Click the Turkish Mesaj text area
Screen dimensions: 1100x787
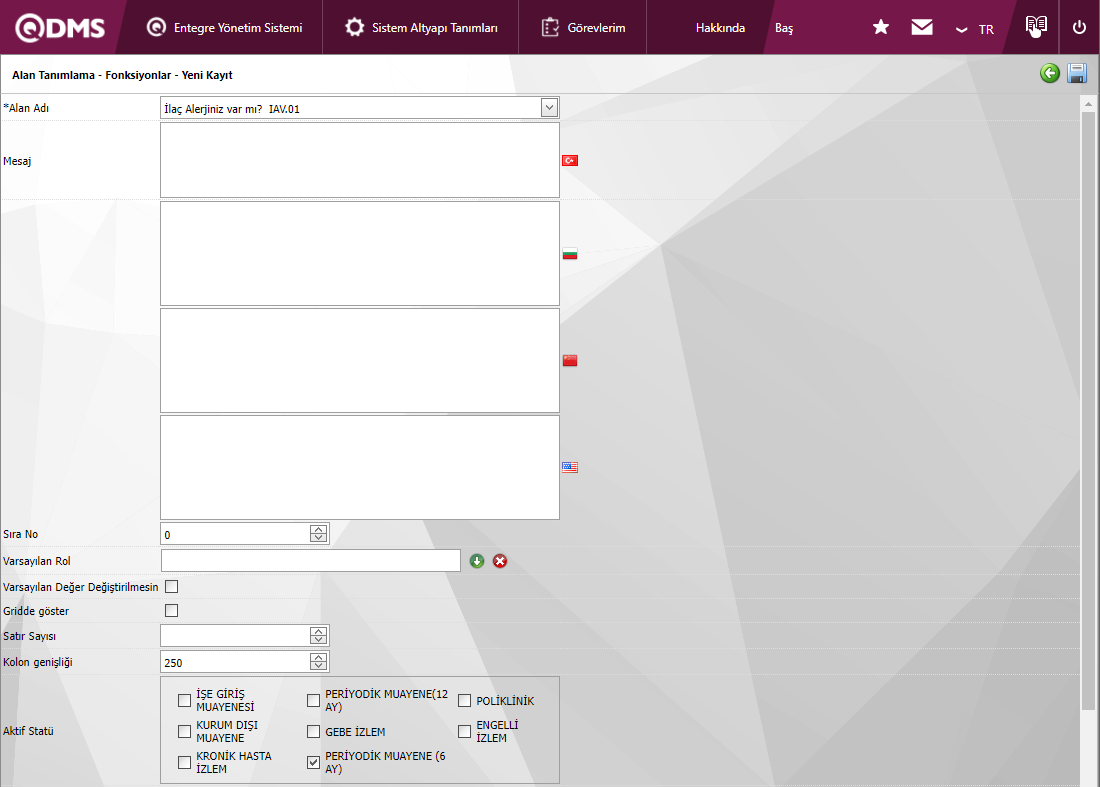(x=360, y=160)
